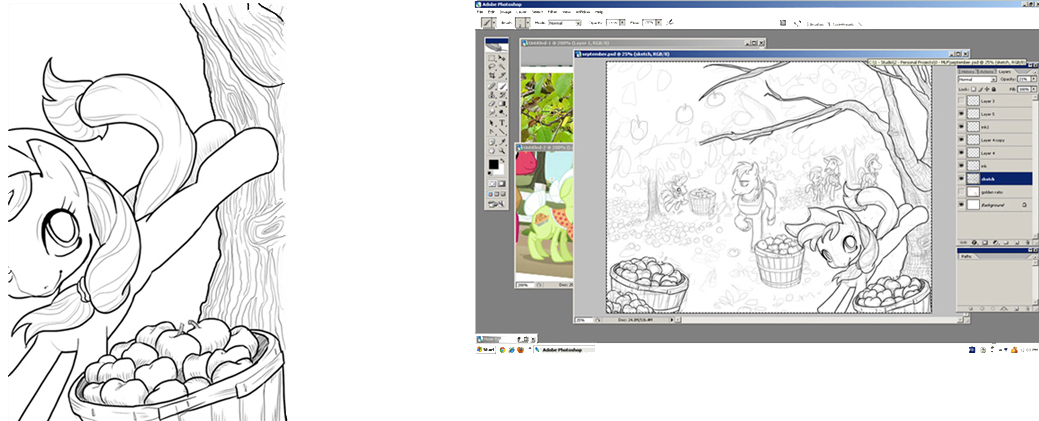Click the create new layer icon
The image size is (1039, 421).
1017,243
